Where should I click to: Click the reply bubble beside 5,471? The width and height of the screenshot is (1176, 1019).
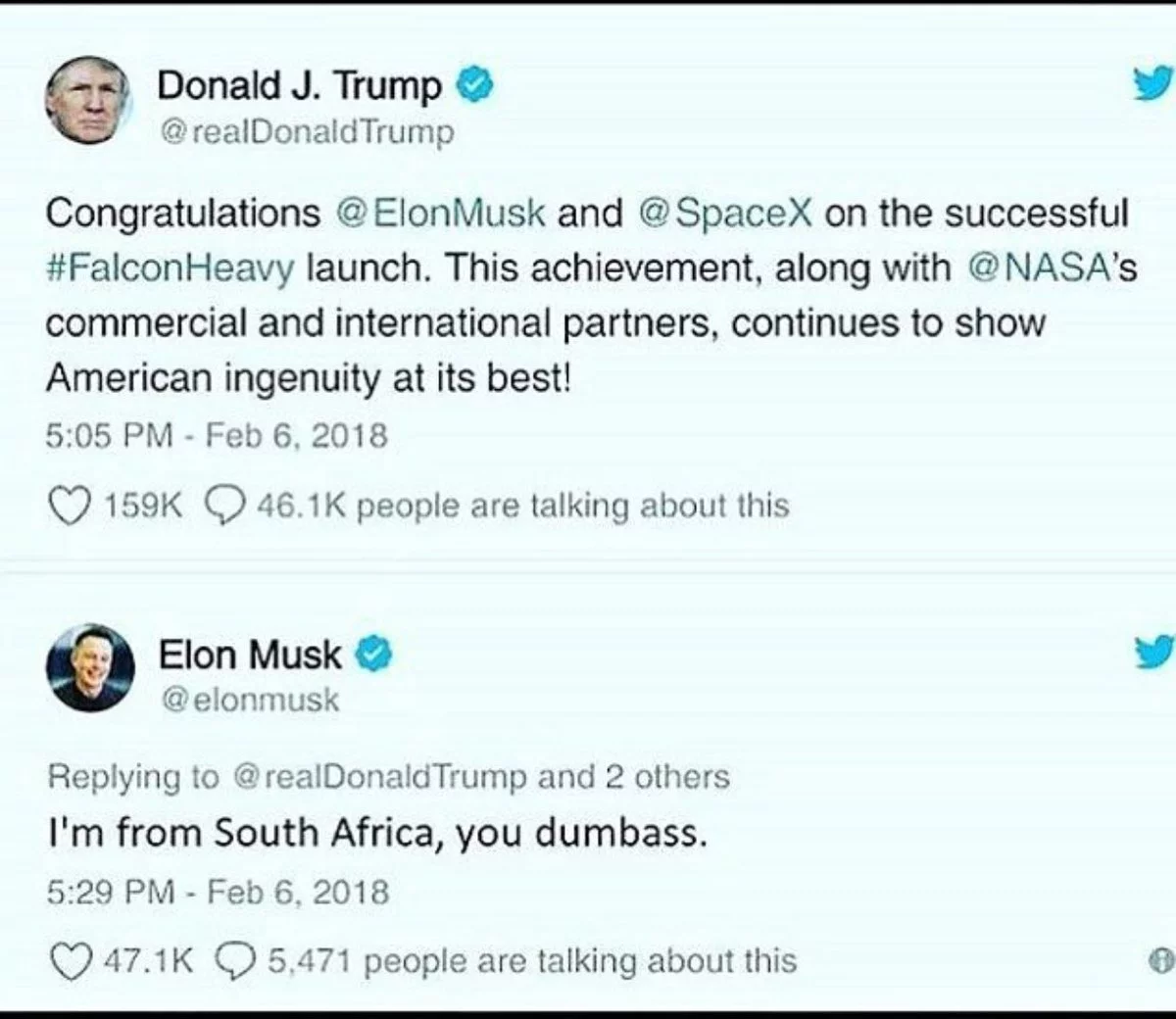(x=233, y=960)
